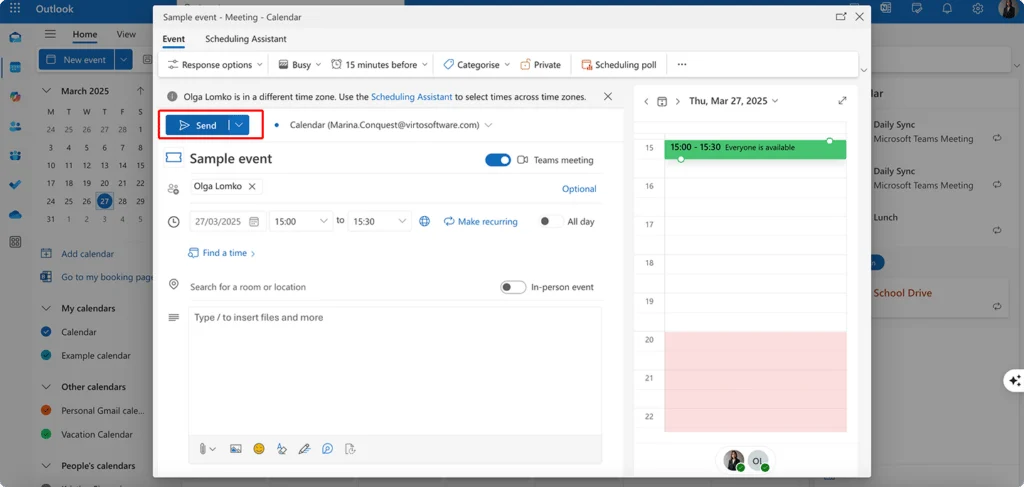The image size is (1024, 487).
Task: Click the Find a time link
Action: point(221,253)
